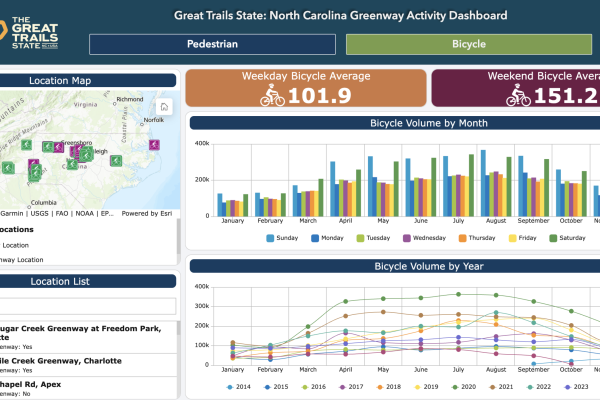This screenshot has width=600, height=400.
Task: Click the Sunday bar for April
Action: [x=333, y=189]
